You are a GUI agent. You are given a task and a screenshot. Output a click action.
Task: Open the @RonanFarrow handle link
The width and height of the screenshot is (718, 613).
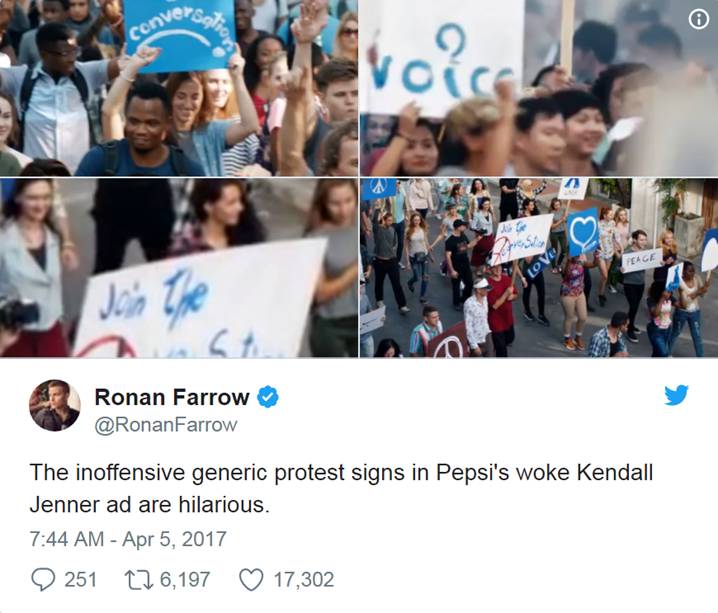point(166,425)
